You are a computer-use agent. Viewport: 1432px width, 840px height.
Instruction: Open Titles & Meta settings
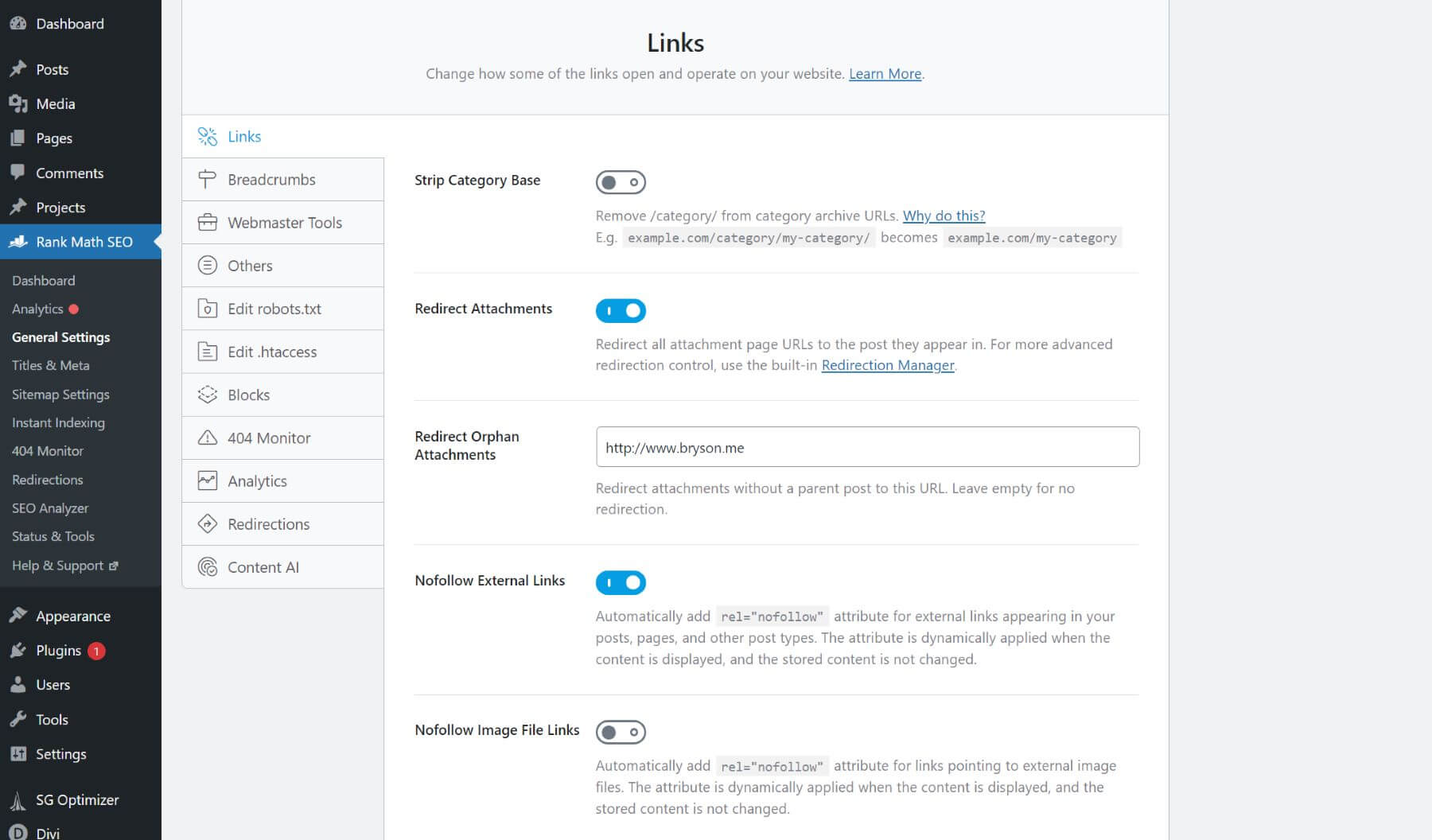50,365
